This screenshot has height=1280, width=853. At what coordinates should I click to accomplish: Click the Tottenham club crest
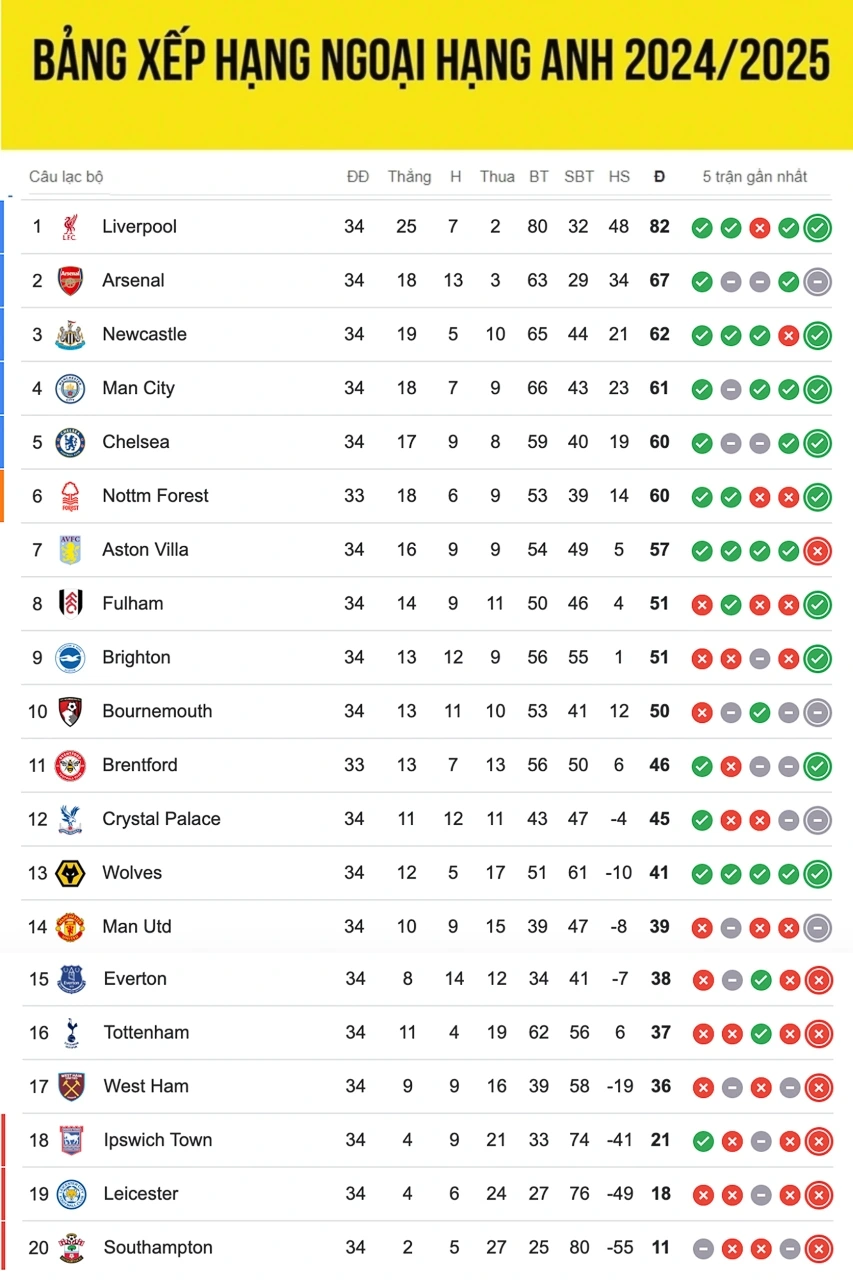tap(70, 1033)
